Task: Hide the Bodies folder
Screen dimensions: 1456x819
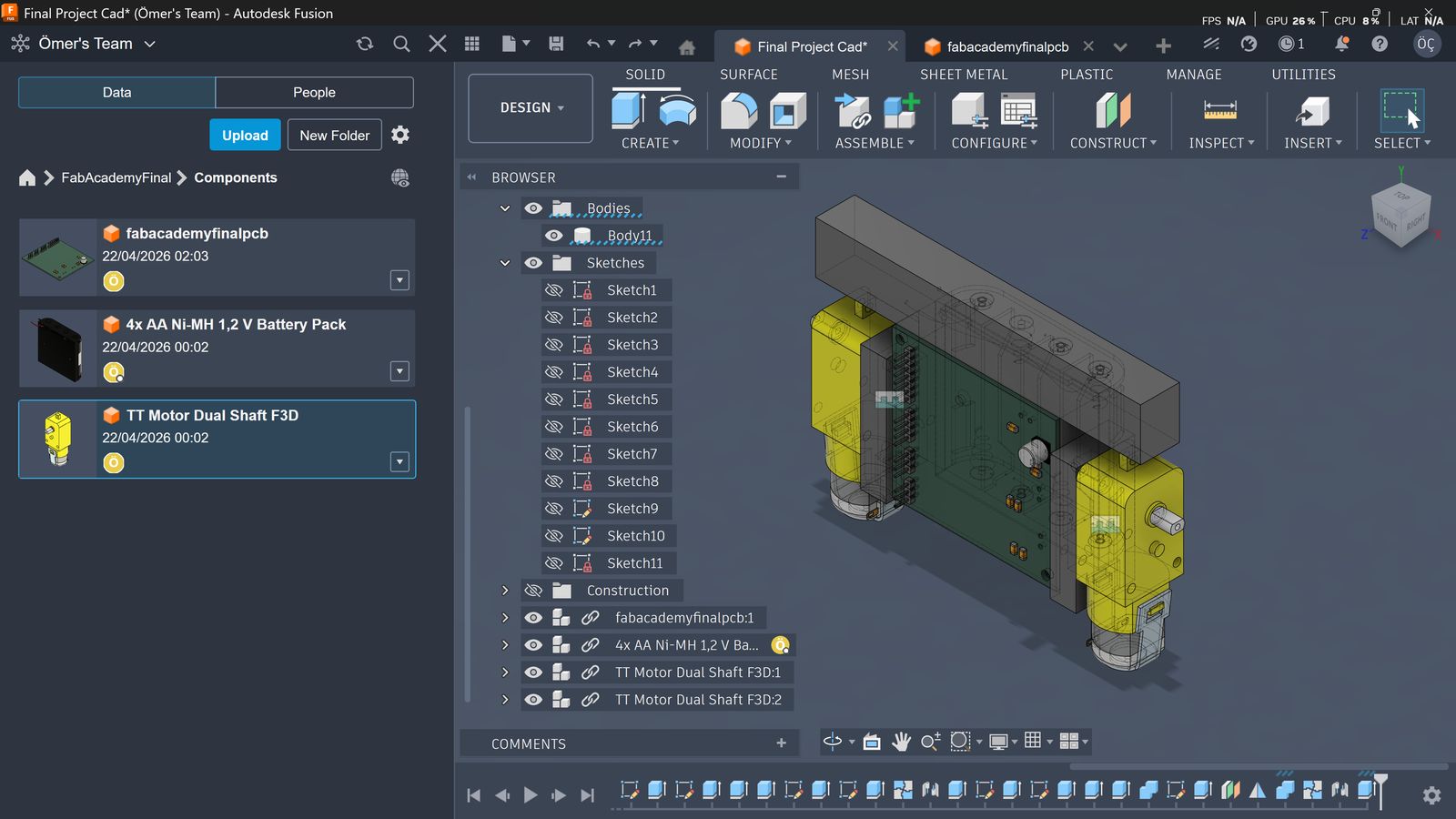Action: (533, 208)
